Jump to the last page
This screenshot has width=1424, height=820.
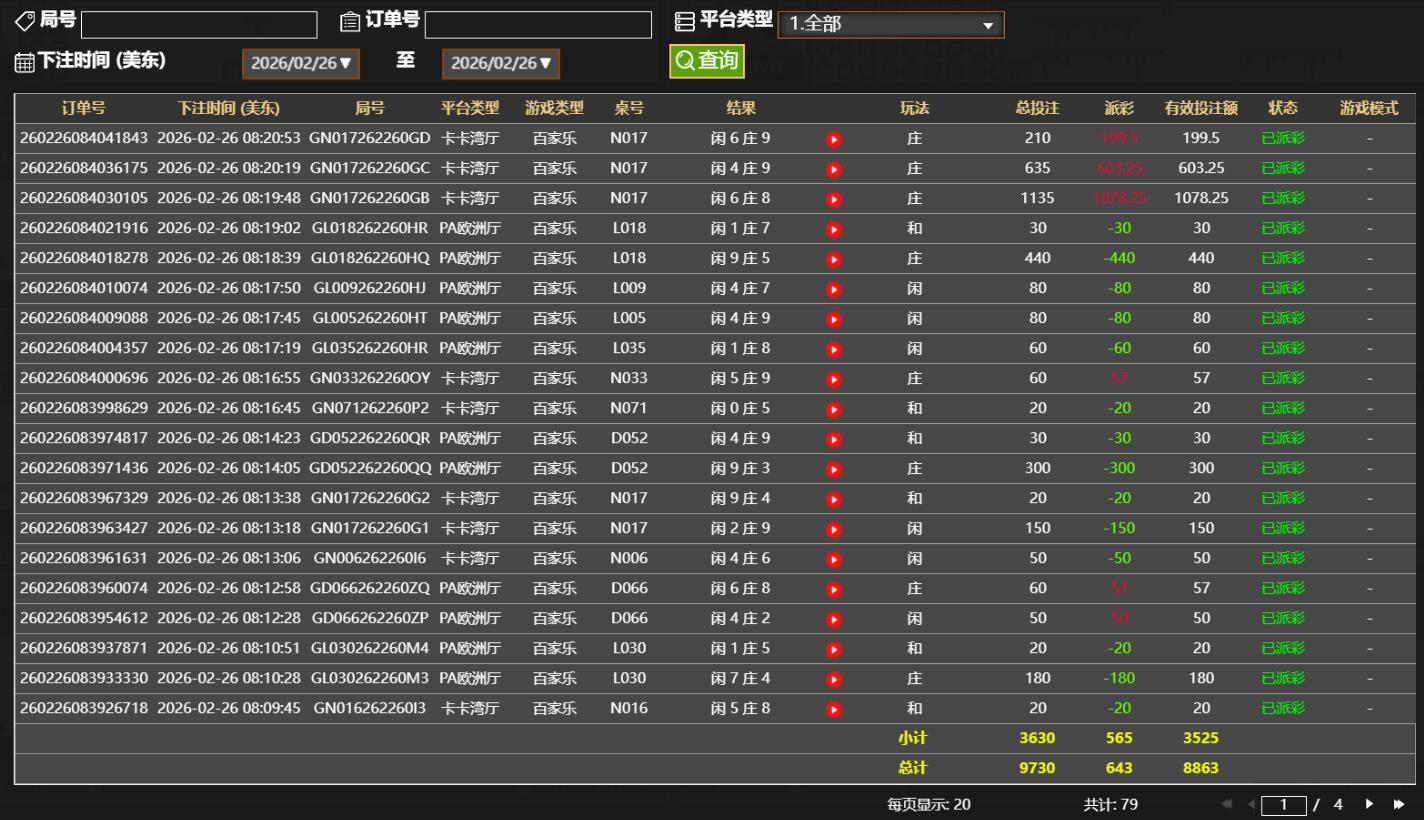1399,804
